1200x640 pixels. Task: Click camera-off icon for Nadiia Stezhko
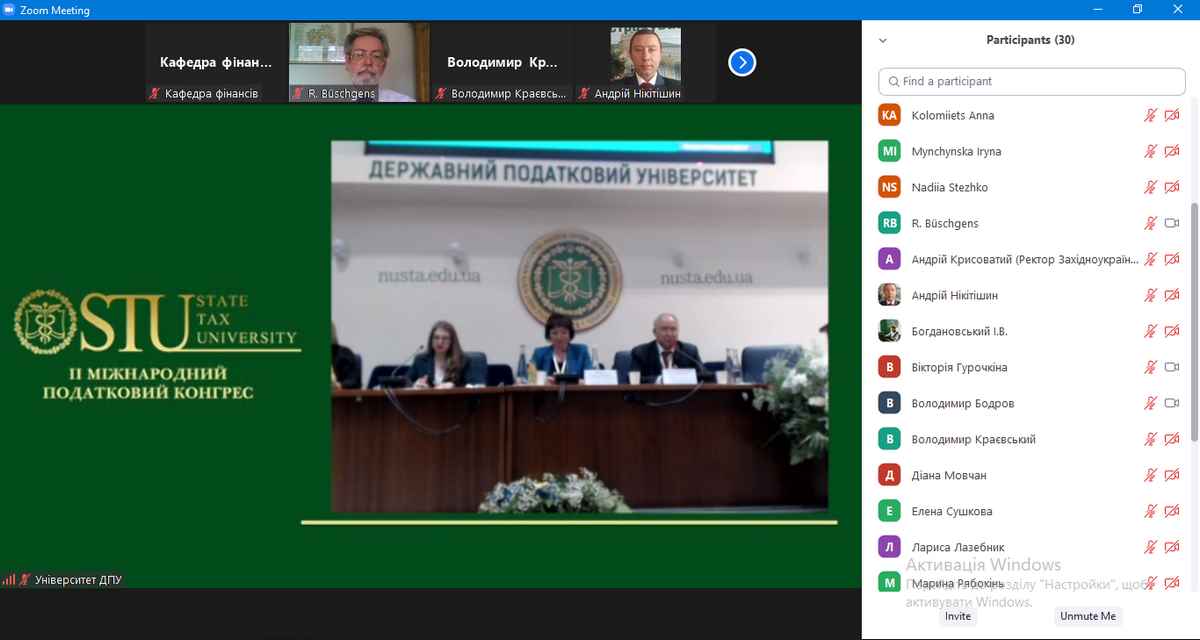(x=1172, y=188)
